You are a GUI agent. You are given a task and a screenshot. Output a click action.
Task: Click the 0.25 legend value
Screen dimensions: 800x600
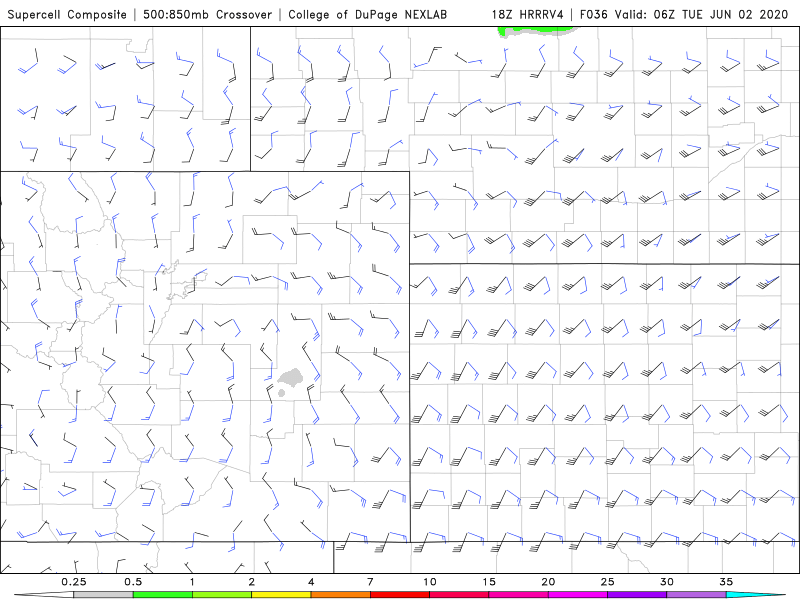tap(74, 582)
